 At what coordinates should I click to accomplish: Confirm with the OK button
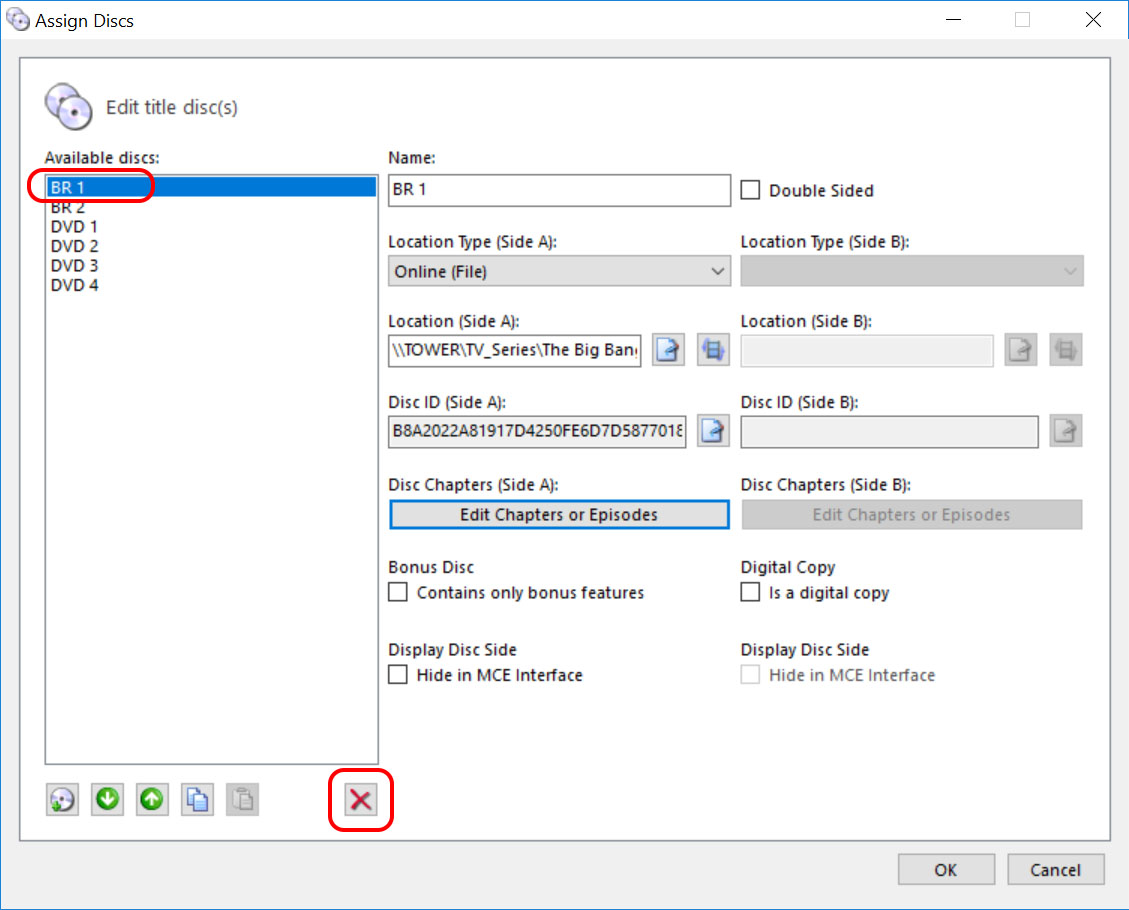946,870
